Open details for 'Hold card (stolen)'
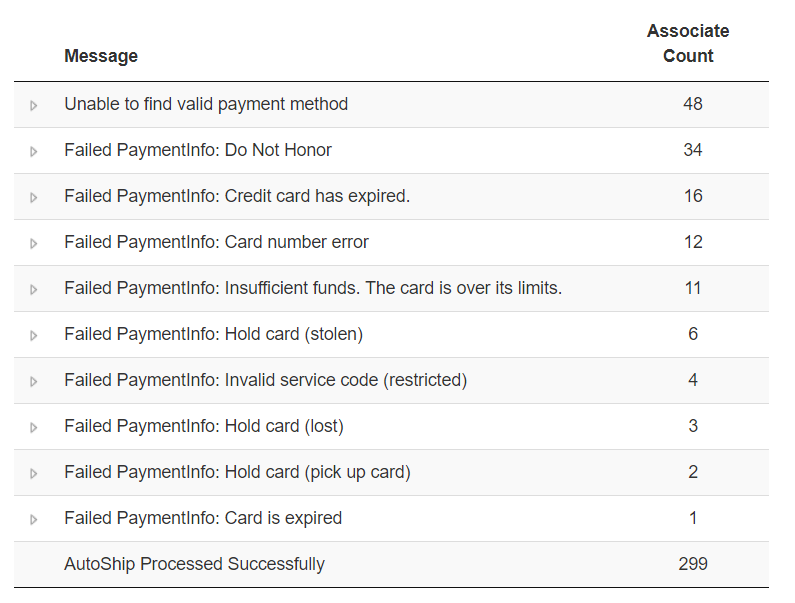The width and height of the screenshot is (795, 603). pyautogui.click(x=33, y=335)
